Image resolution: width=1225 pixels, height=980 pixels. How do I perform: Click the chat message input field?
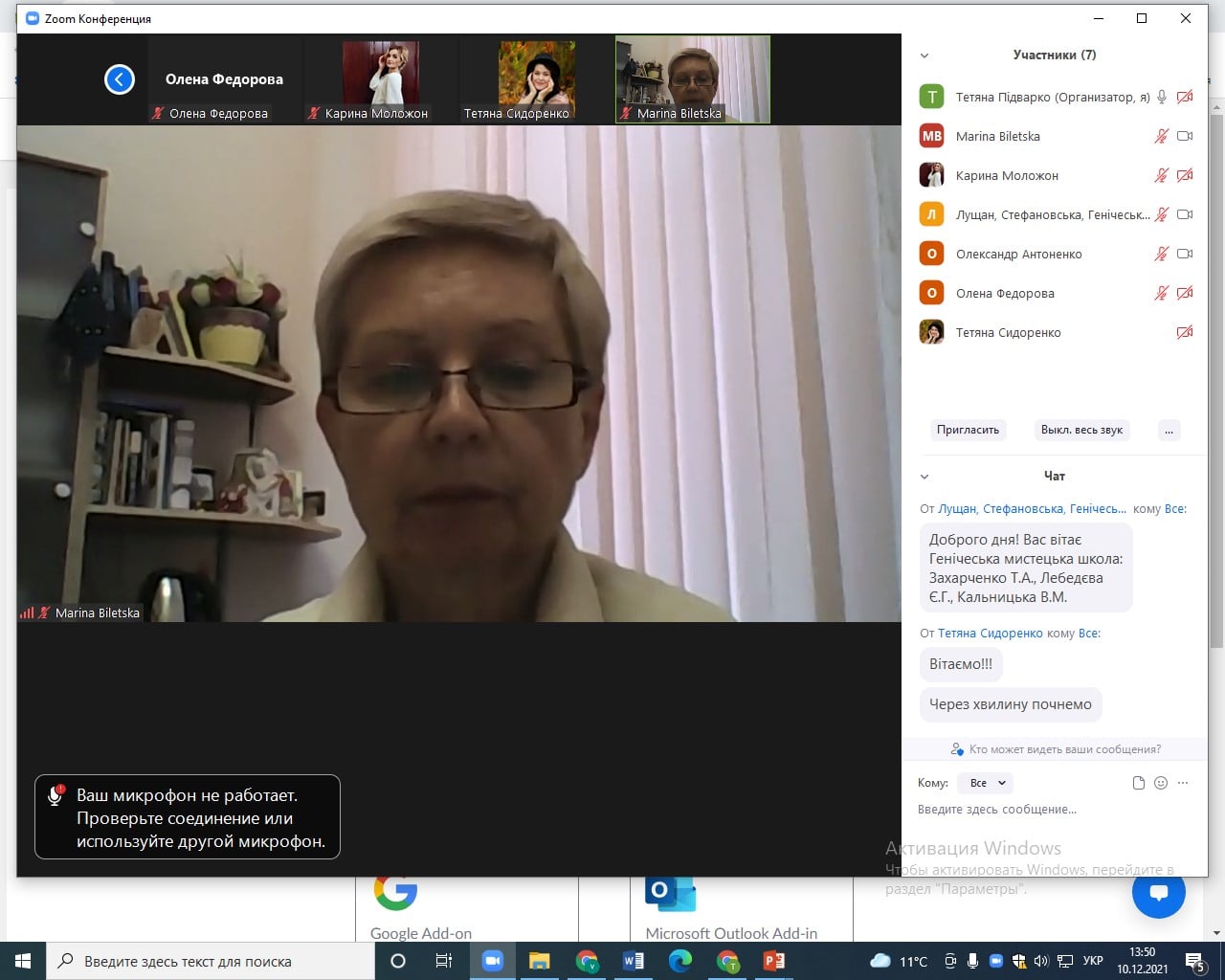tap(1043, 810)
